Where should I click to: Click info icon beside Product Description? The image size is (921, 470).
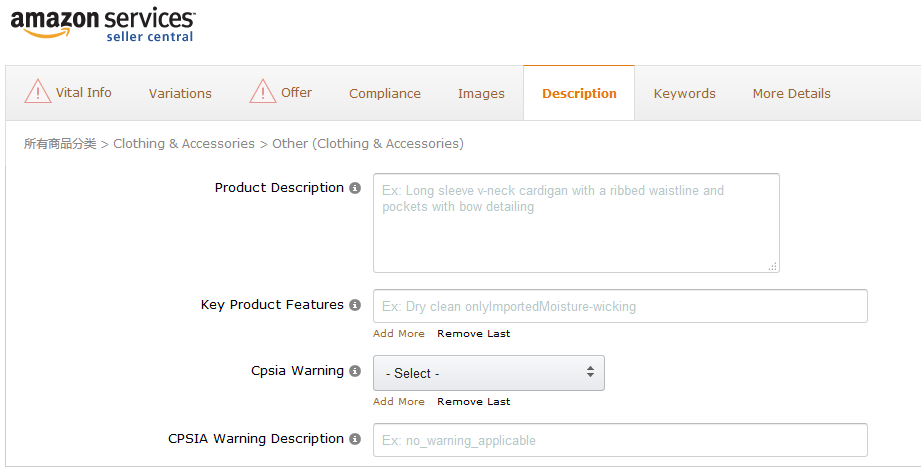click(x=355, y=188)
